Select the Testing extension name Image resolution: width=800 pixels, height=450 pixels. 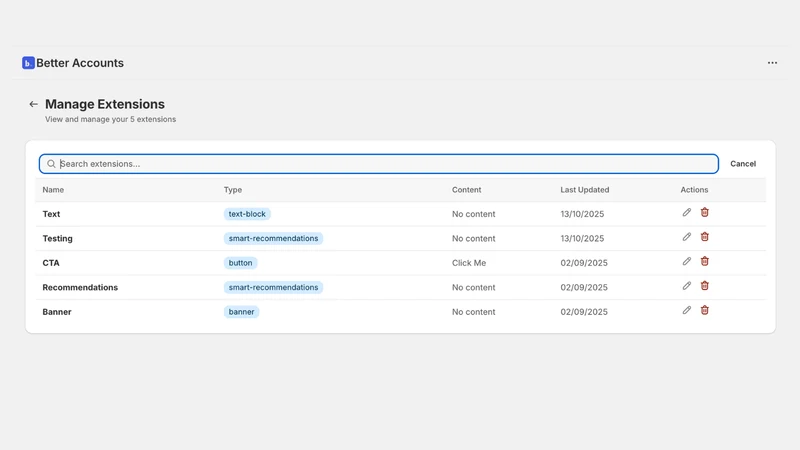click(x=57, y=238)
